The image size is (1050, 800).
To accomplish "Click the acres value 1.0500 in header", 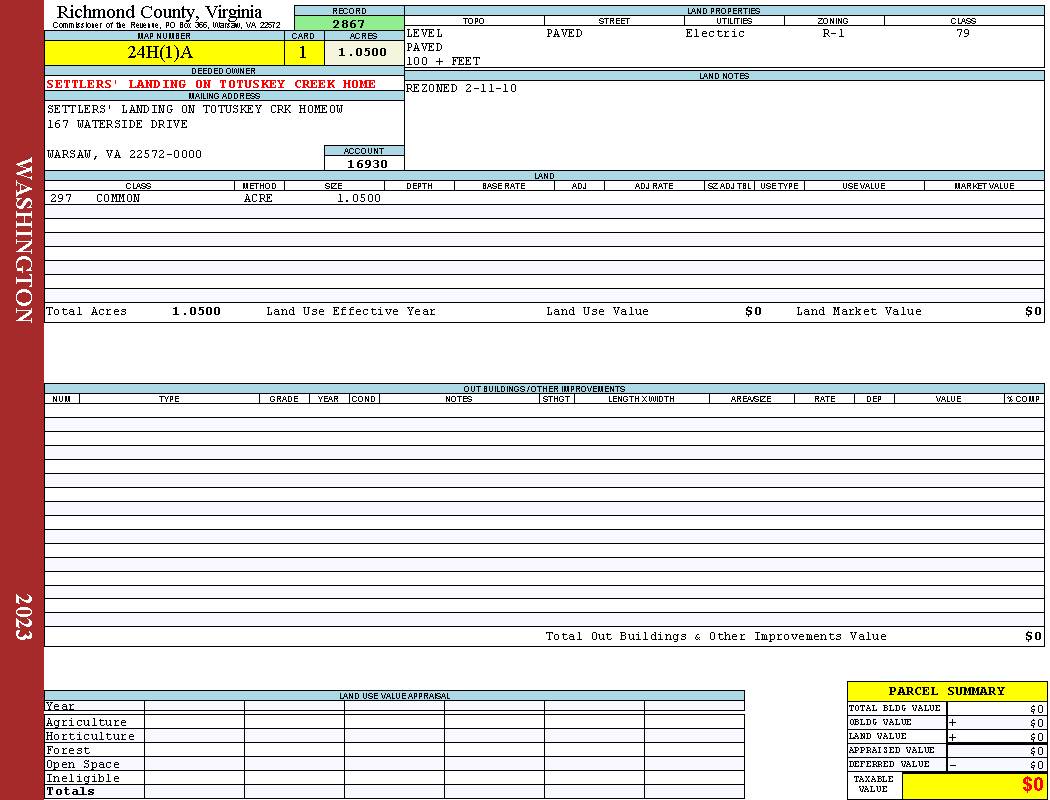I will (x=364, y=52).
